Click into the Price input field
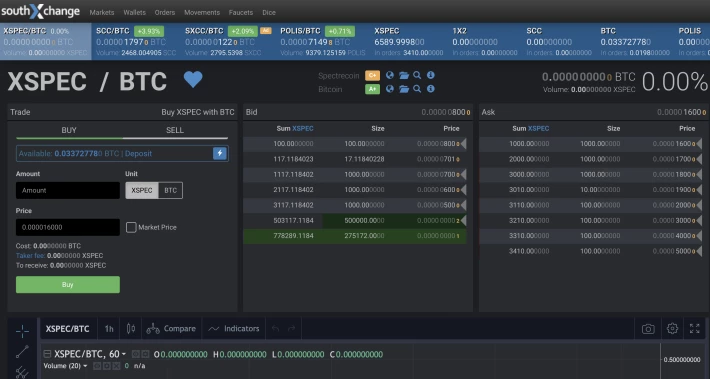The width and height of the screenshot is (710, 379). coord(68,227)
